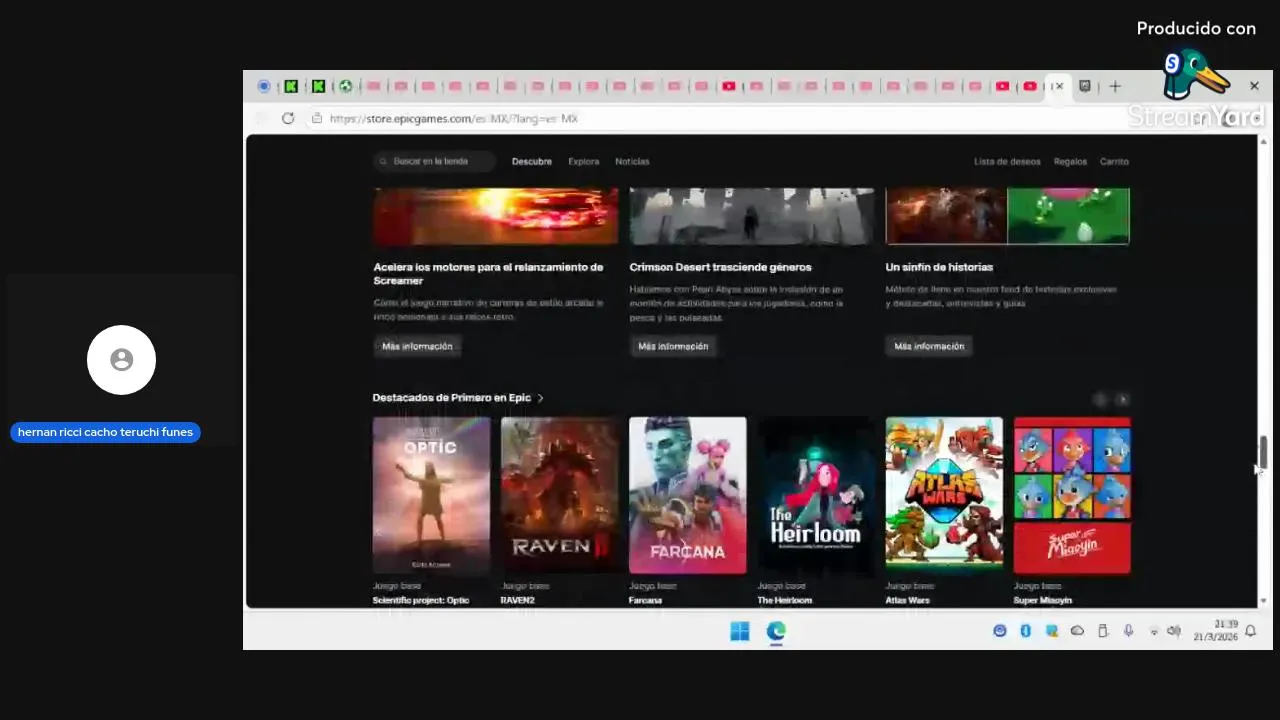Click the microphone tray icon
This screenshot has width=1280, height=720.
1128,631
